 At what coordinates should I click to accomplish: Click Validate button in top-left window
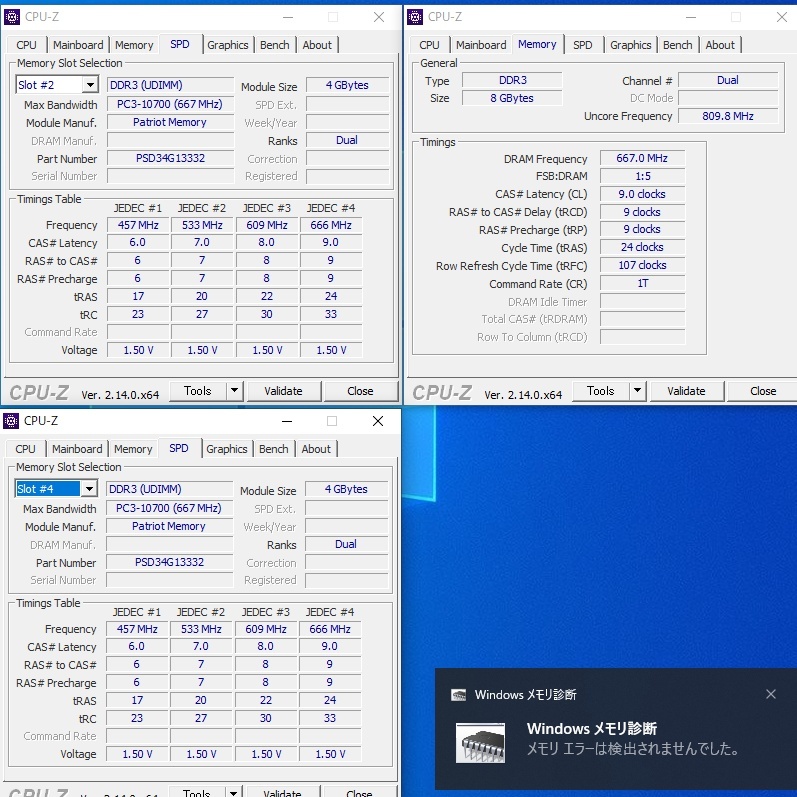pyautogui.click(x=283, y=391)
